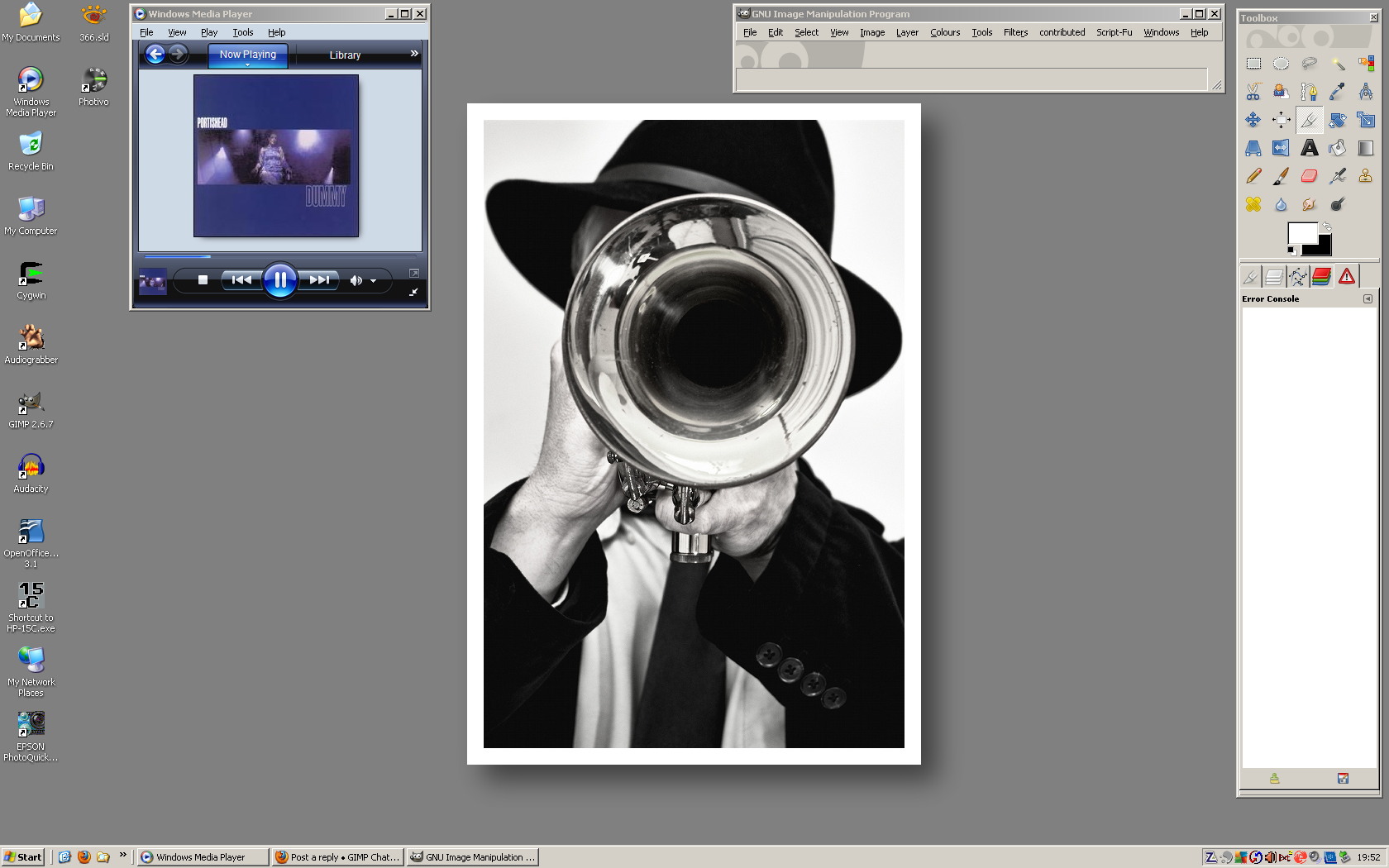The image size is (1389, 868).
Task: Open the Filters menu in GIMP
Action: [x=1015, y=32]
